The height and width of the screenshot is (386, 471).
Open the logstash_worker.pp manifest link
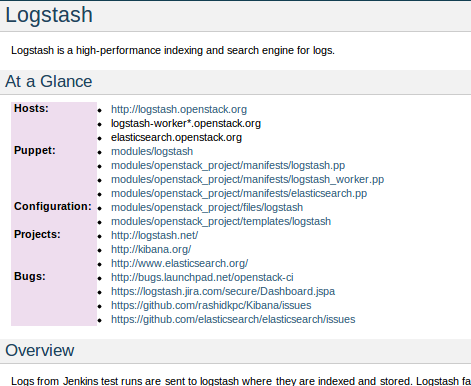247,179
